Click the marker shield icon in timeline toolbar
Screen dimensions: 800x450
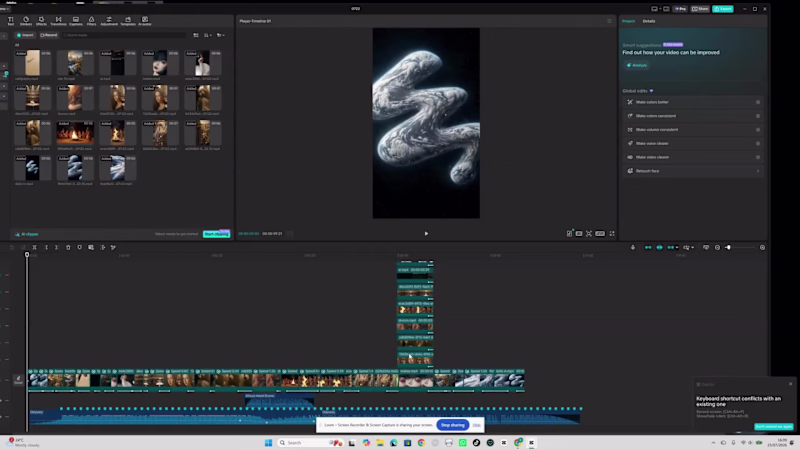[80, 247]
